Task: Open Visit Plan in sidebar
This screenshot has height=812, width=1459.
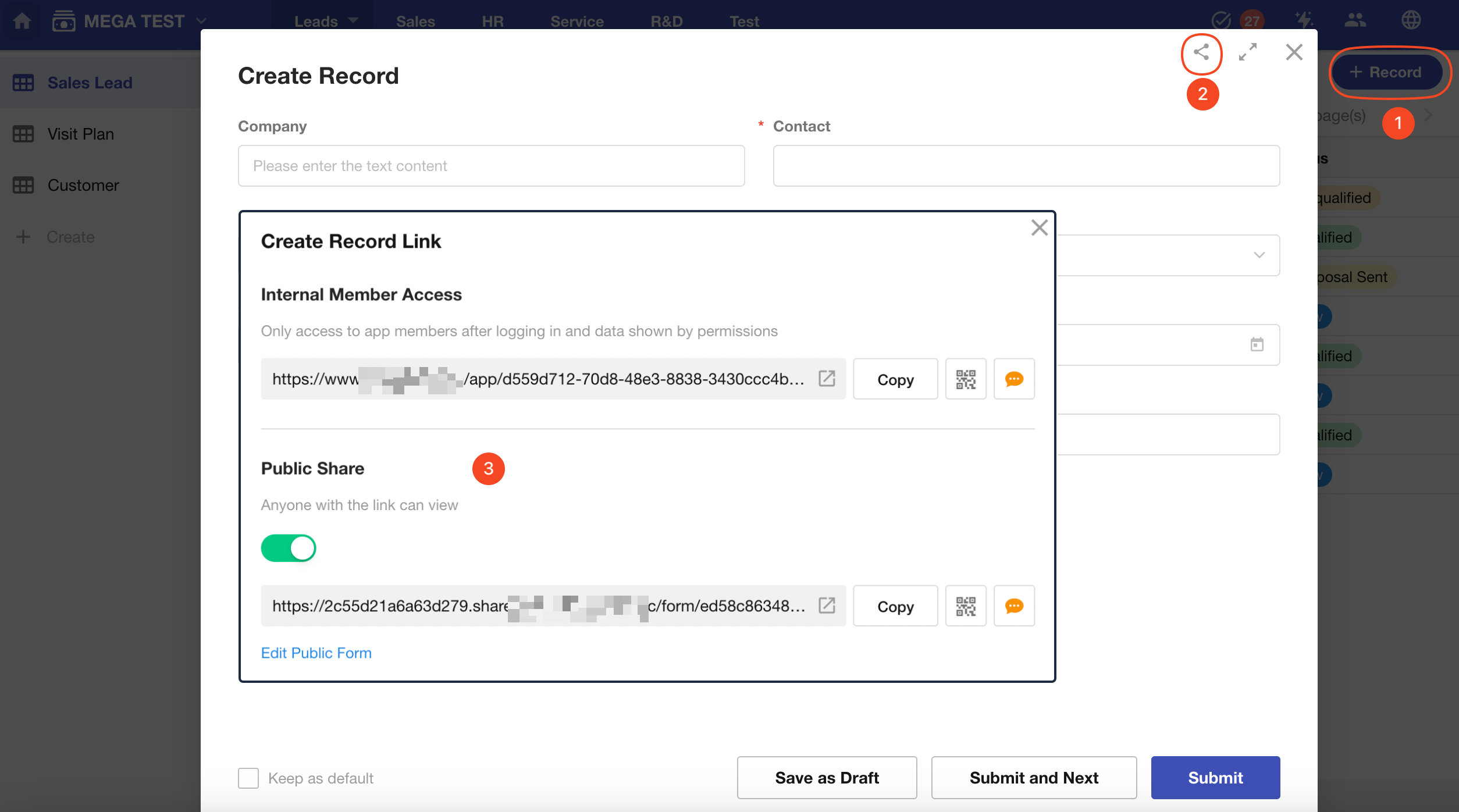Action: tap(81, 134)
